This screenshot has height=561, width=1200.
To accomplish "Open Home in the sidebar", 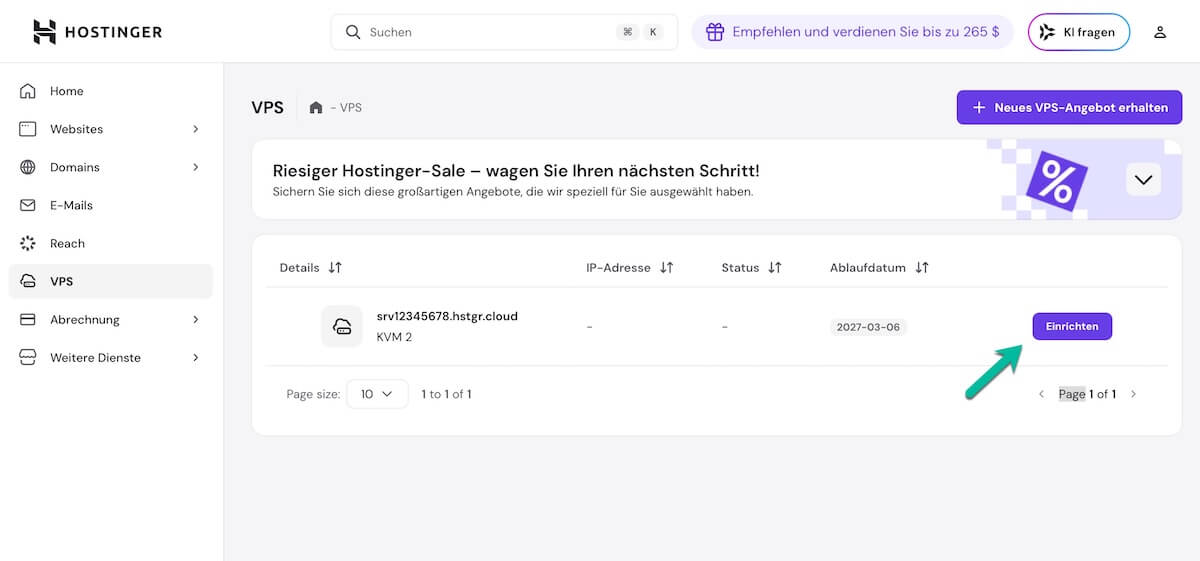I will [110, 91].
